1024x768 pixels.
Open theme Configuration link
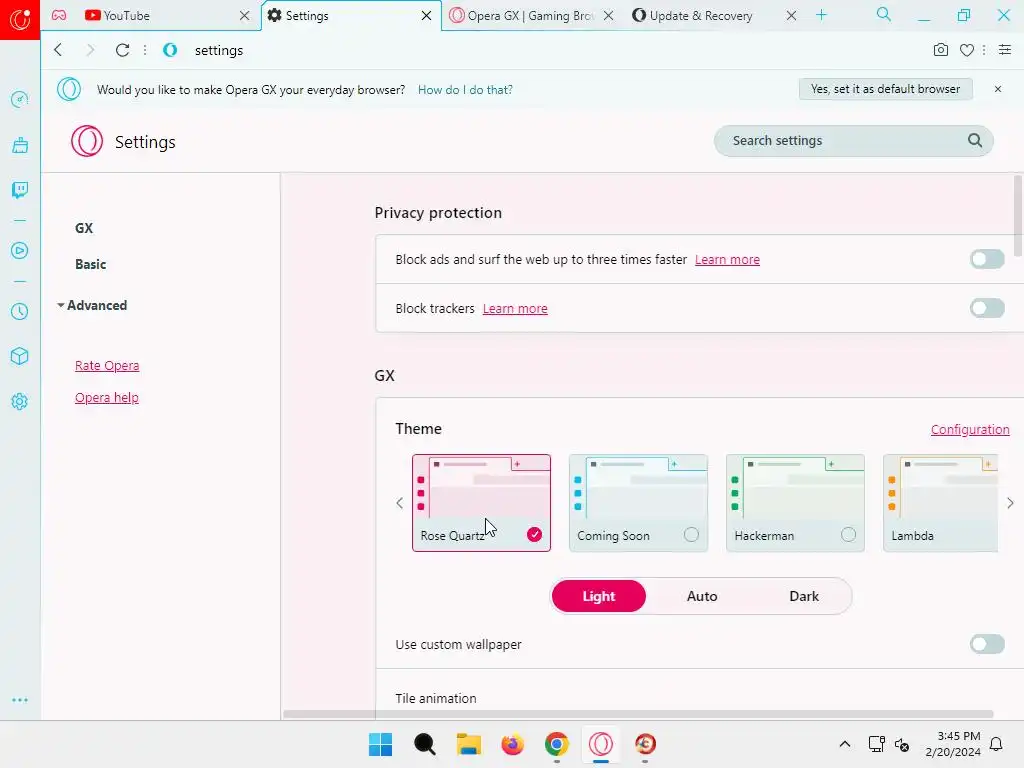click(x=970, y=429)
